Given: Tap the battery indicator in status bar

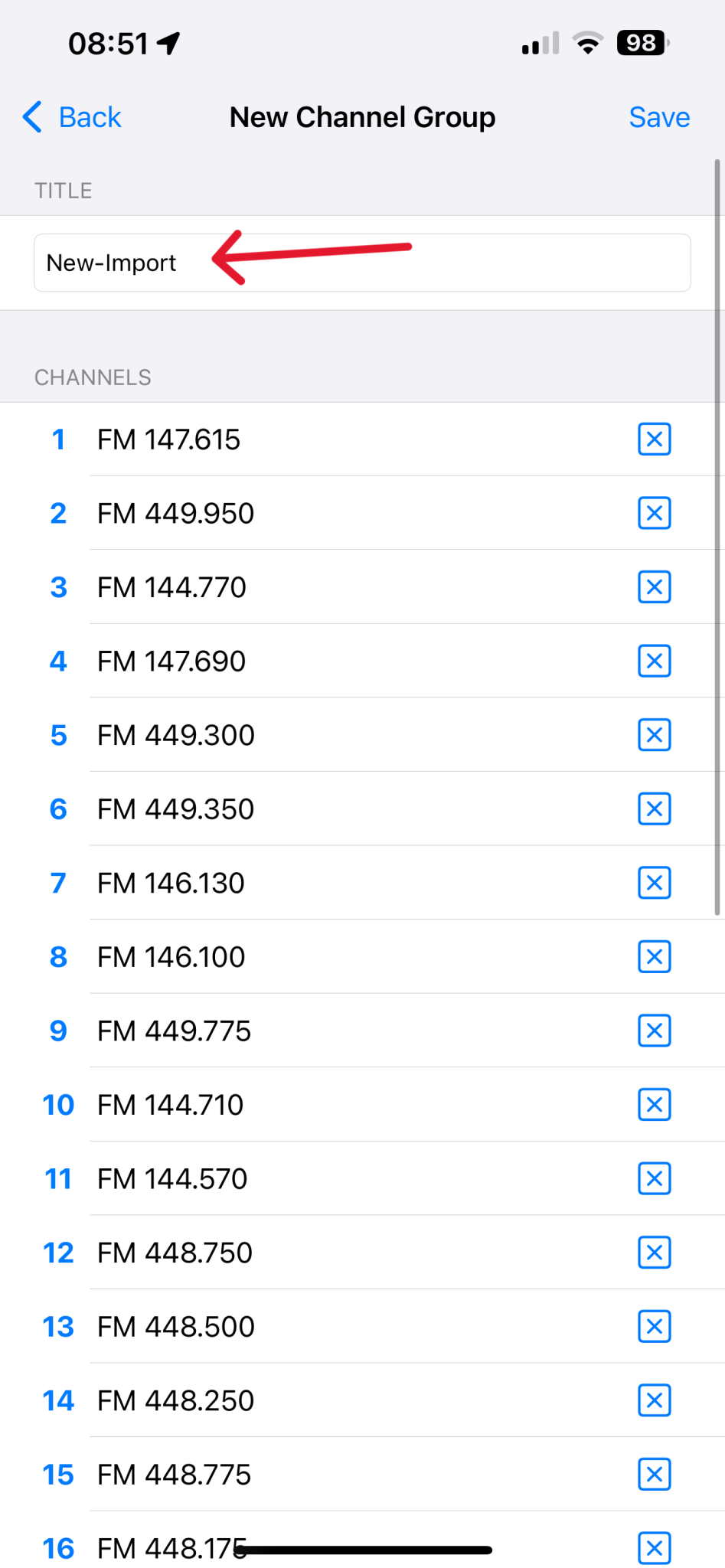Looking at the screenshot, I should [642, 43].
